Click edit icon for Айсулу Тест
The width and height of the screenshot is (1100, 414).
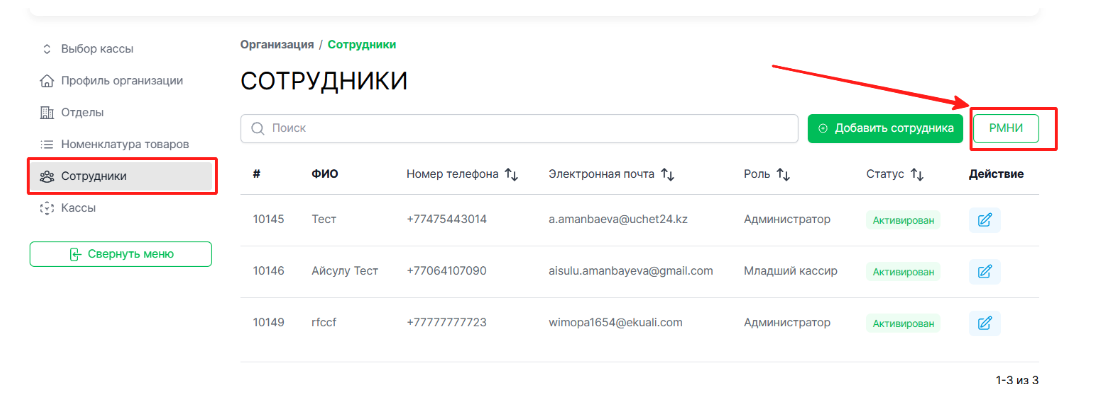[984, 271]
